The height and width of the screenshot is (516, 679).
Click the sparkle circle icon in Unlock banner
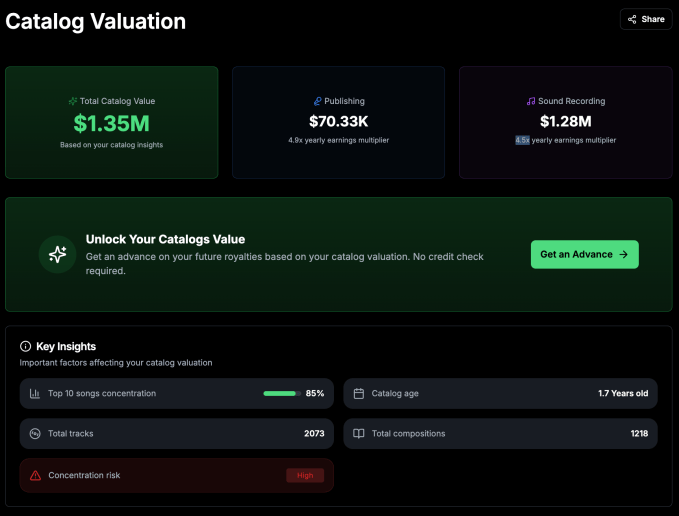pos(58,254)
